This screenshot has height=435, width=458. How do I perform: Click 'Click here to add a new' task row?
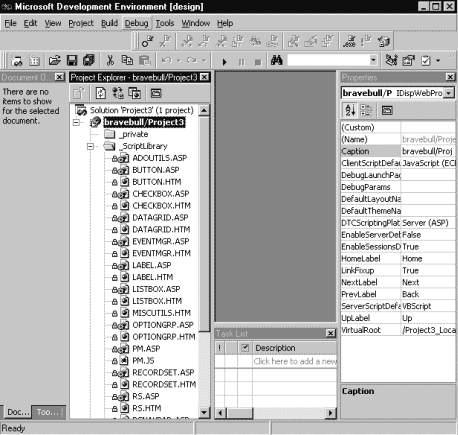295,361
